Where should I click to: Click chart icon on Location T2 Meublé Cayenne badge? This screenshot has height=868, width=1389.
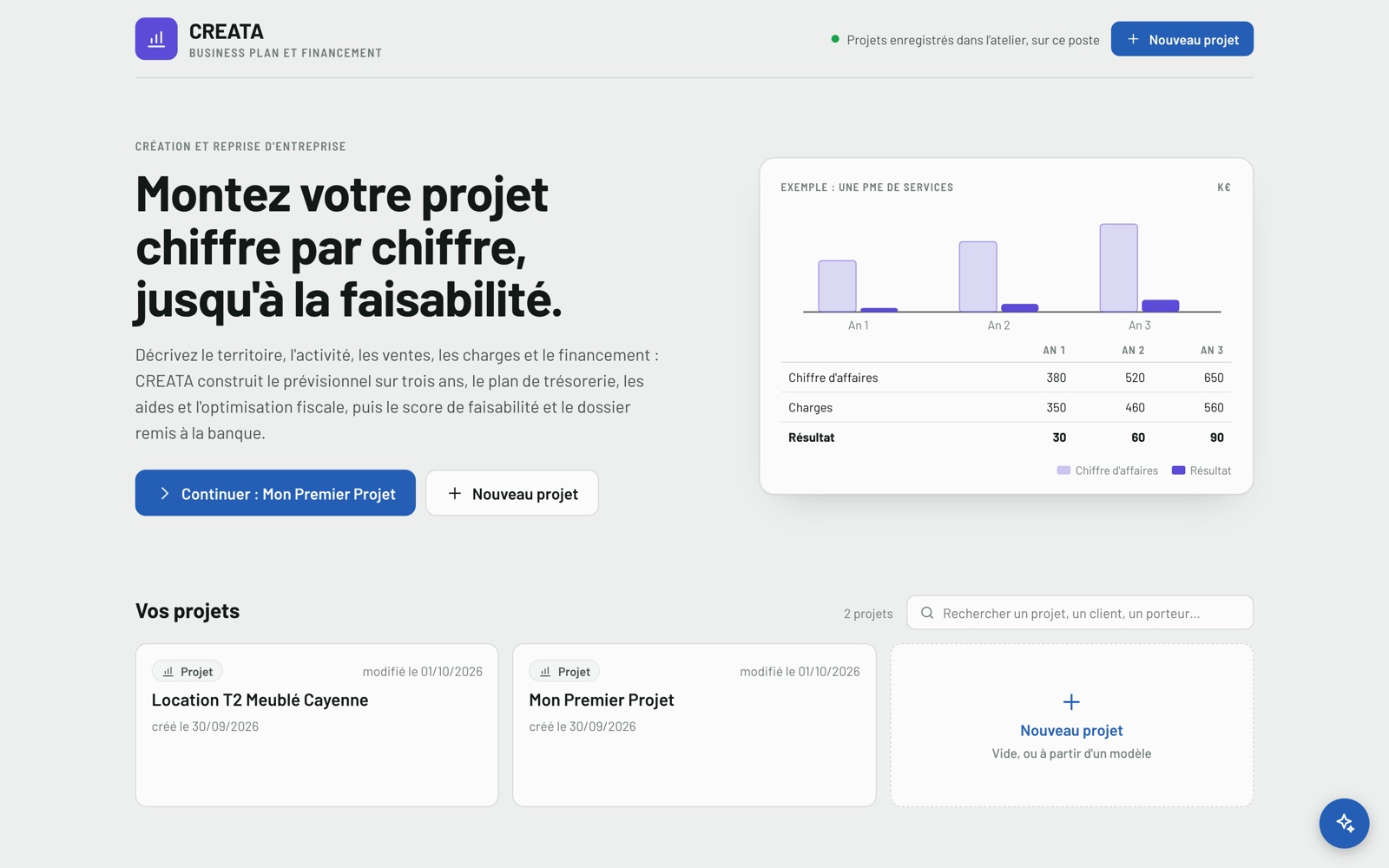(168, 672)
